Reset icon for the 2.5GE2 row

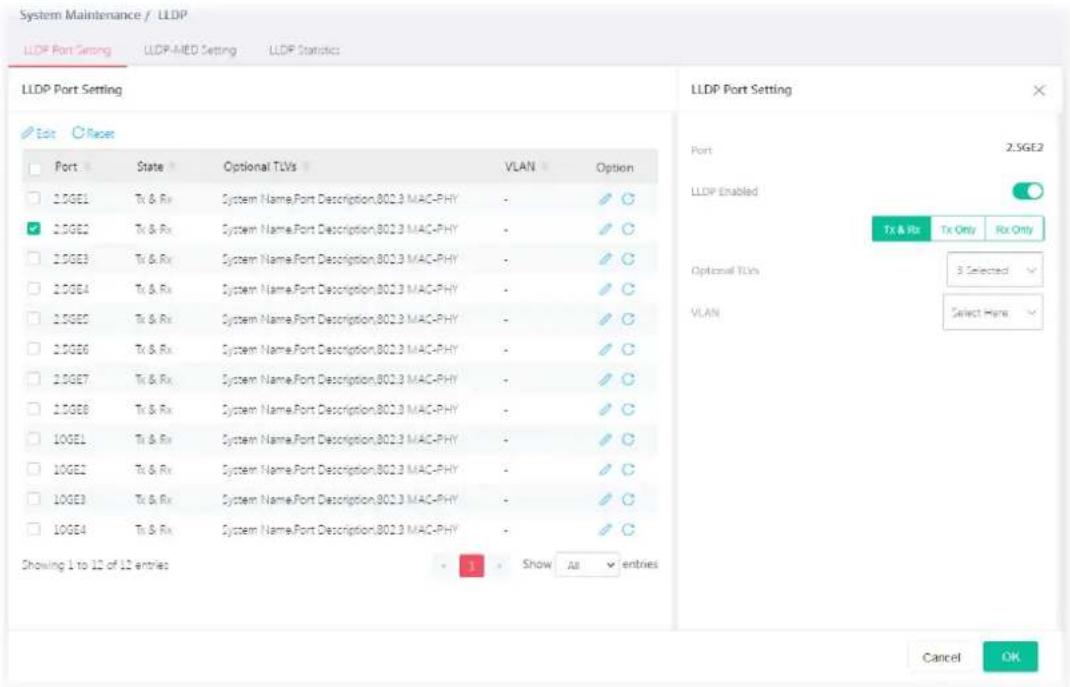(x=628, y=229)
